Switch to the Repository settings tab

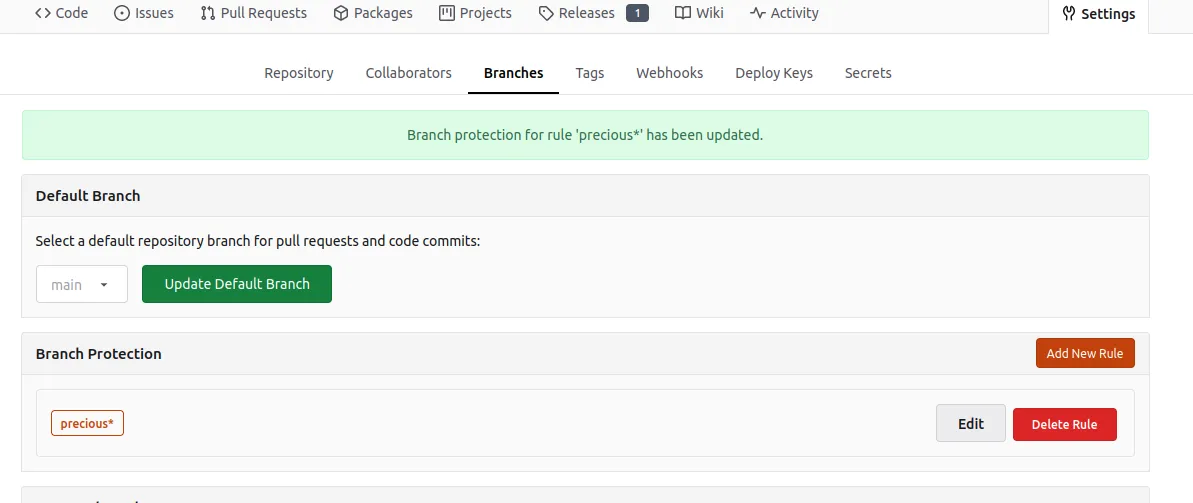299,73
